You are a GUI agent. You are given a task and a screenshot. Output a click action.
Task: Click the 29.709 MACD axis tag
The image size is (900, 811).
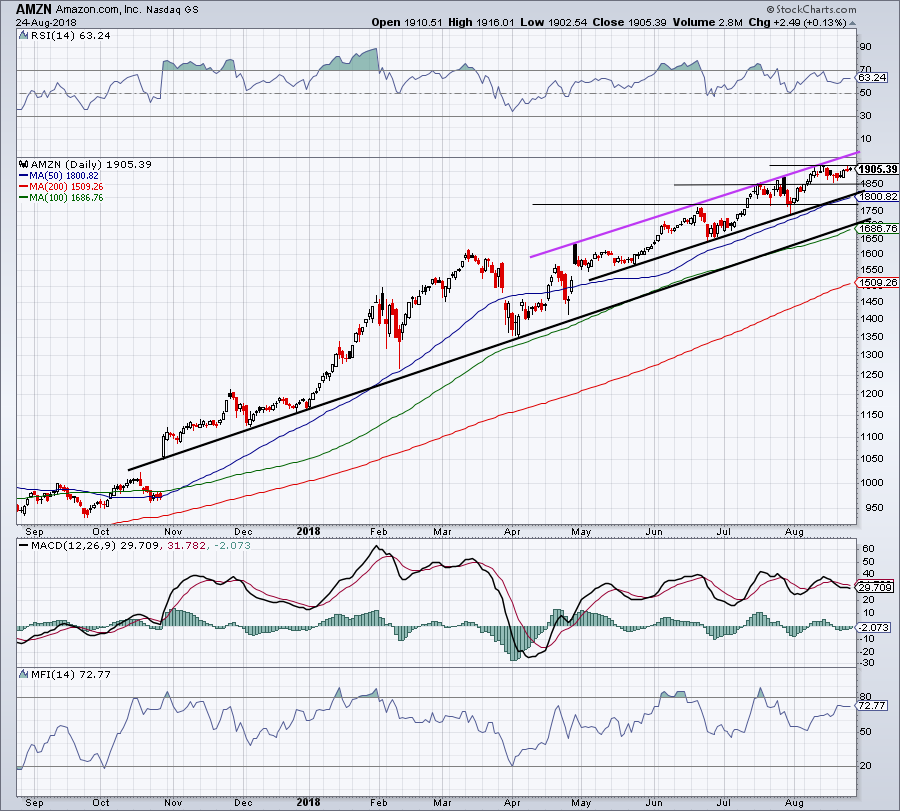coord(875,587)
